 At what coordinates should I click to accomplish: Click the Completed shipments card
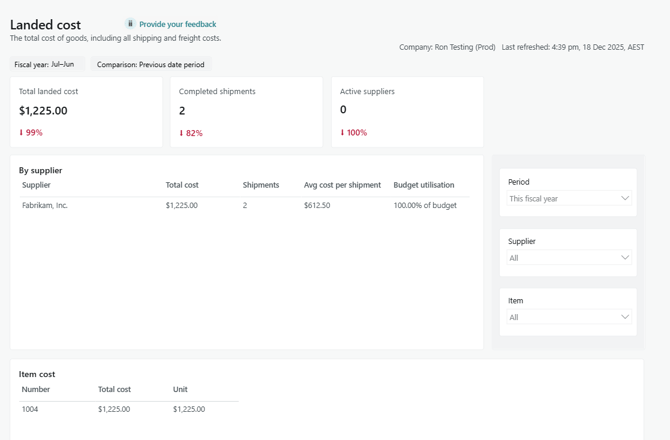tap(246, 112)
